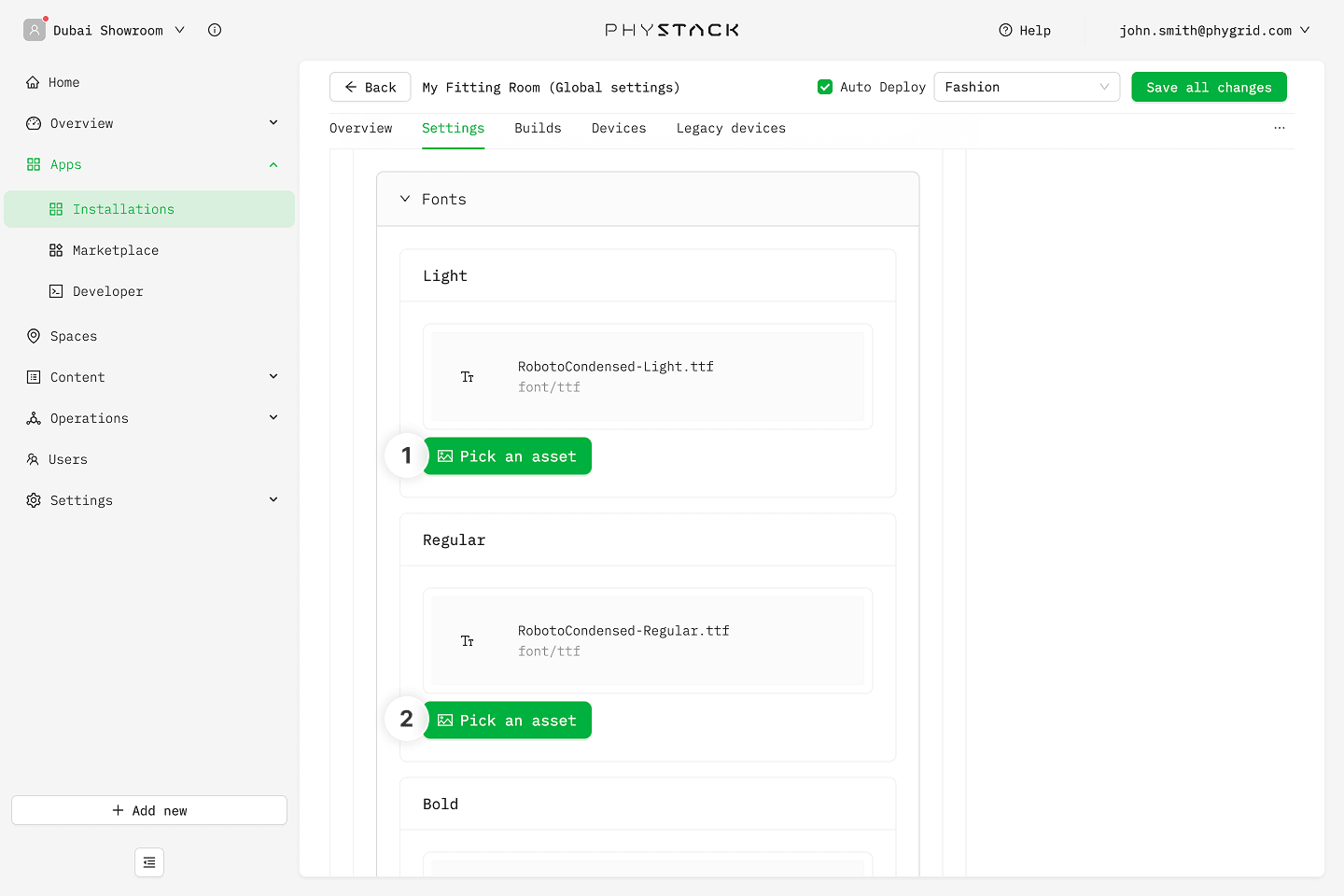Switch to the Overview tab
The image size is (1344, 896).
[x=361, y=128]
